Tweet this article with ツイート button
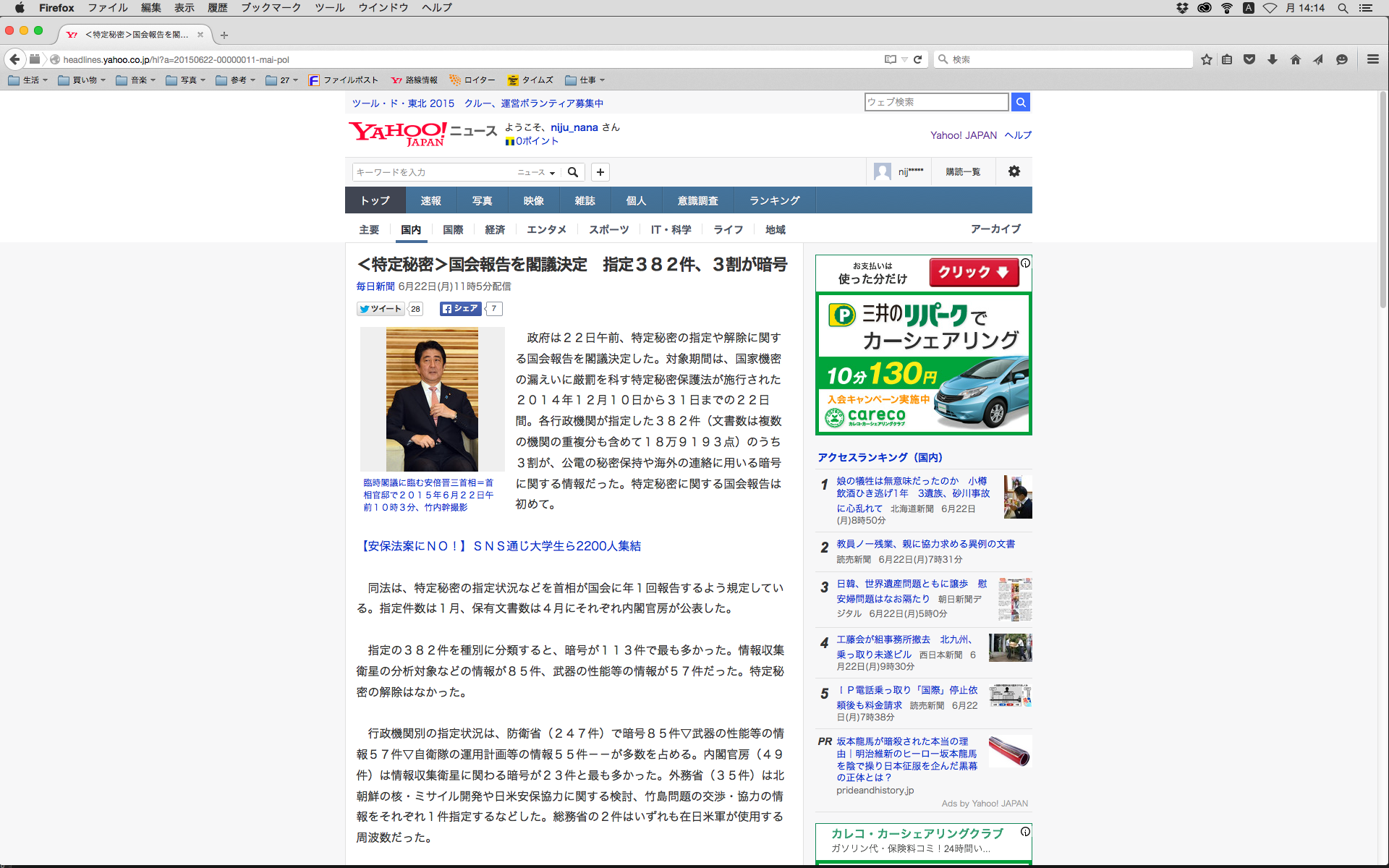Viewport: 1389px width, 868px height. click(380, 309)
